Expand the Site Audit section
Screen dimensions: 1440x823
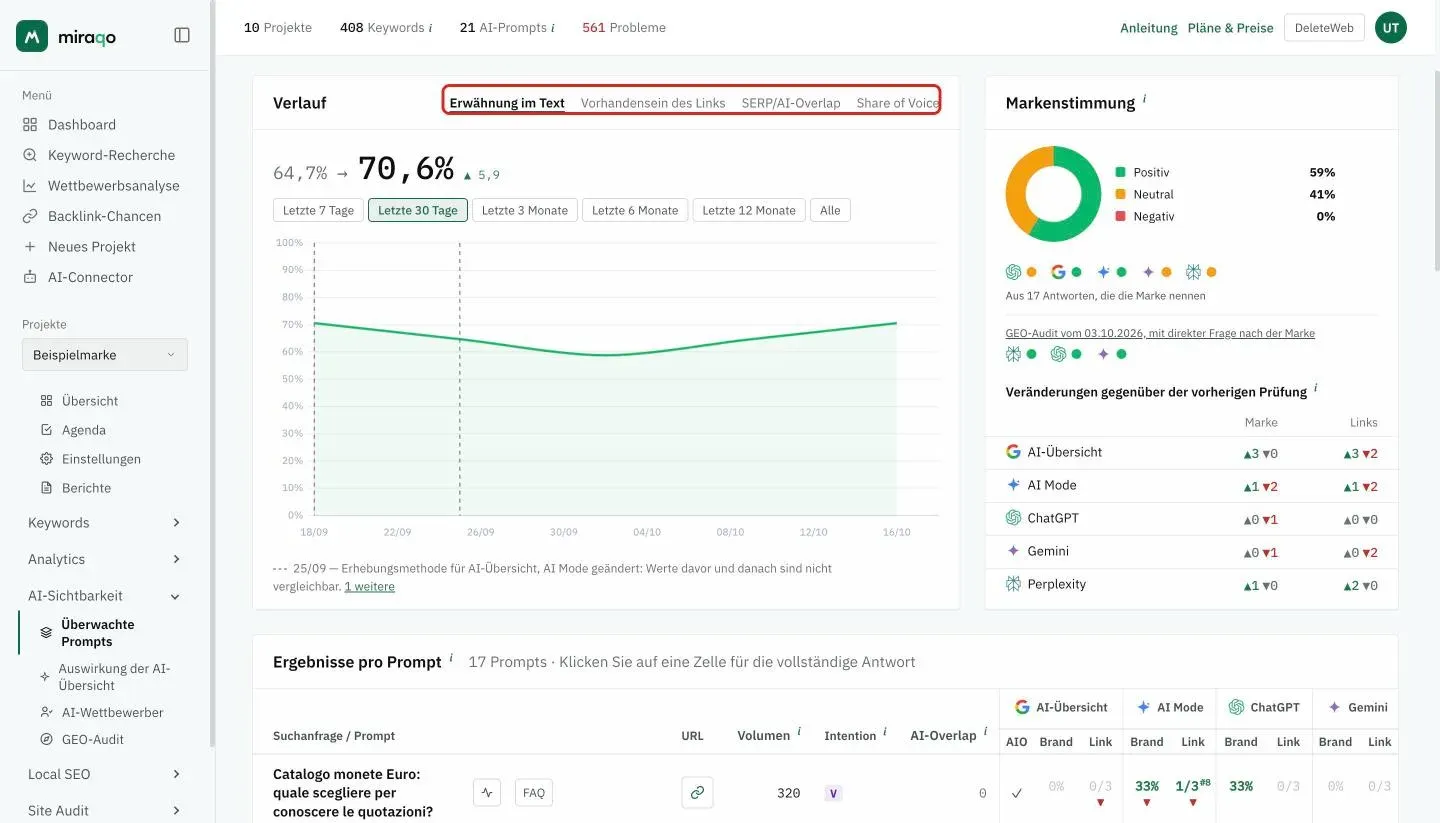(x=104, y=810)
